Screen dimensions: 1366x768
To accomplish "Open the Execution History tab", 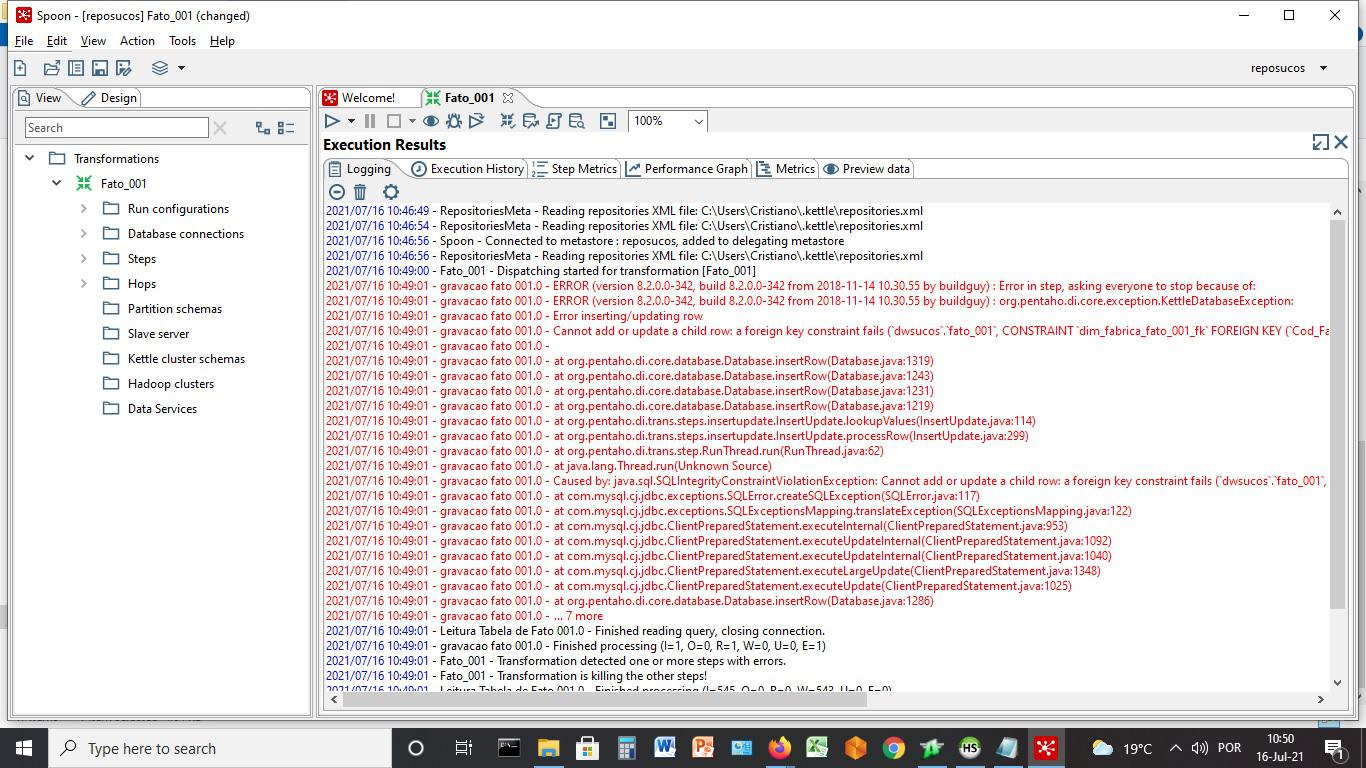I will [467, 169].
